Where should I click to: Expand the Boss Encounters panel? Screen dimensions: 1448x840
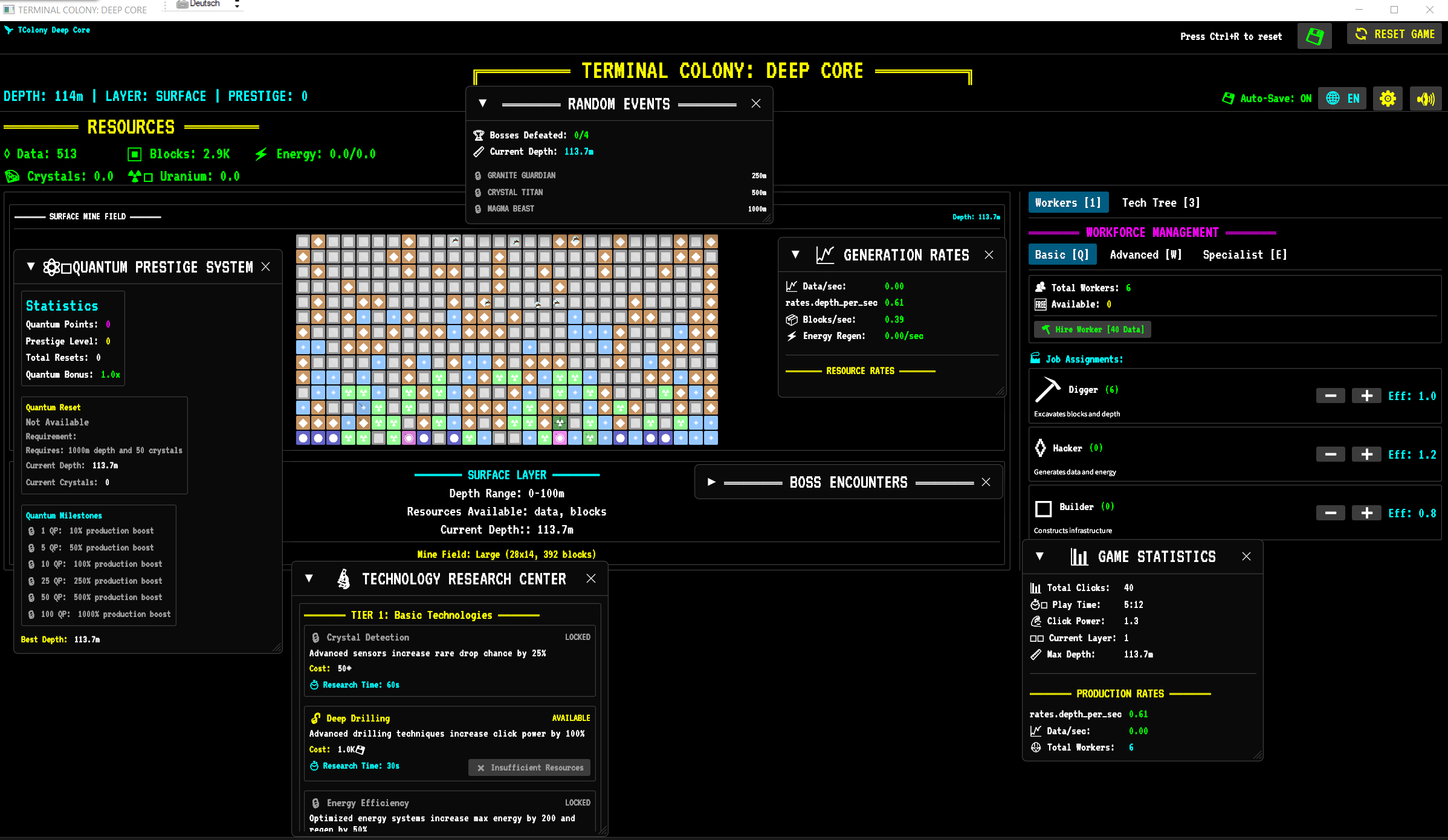(711, 482)
